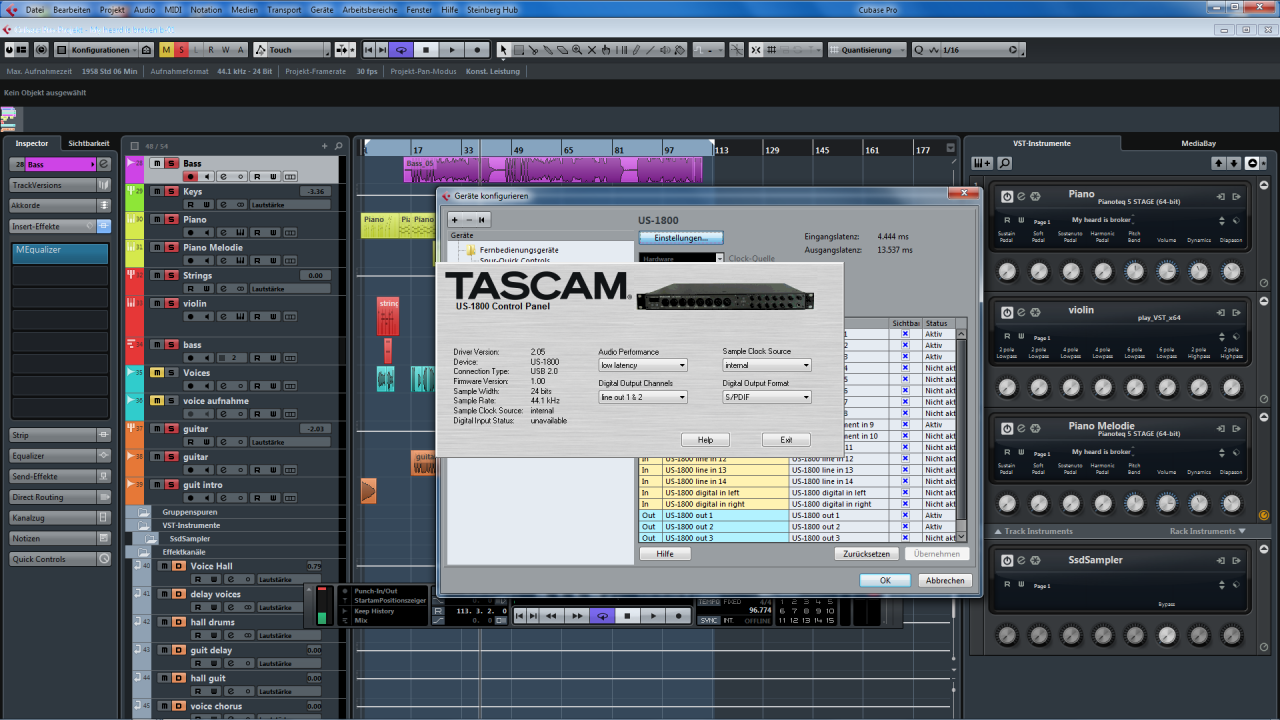Toggle Cycle loop in top toolbar

401,50
